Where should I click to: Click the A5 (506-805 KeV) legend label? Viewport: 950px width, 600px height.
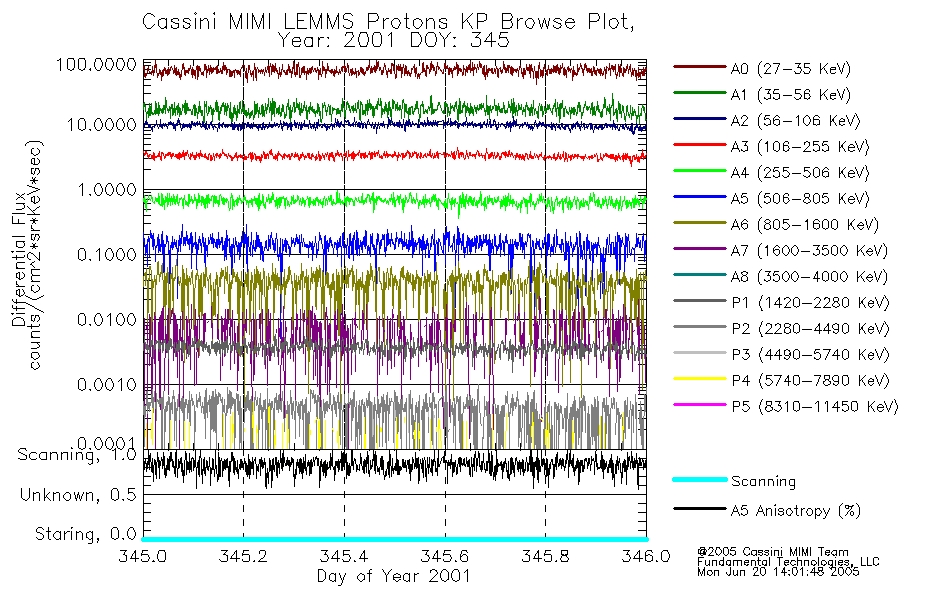pyautogui.click(x=800, y=199)
